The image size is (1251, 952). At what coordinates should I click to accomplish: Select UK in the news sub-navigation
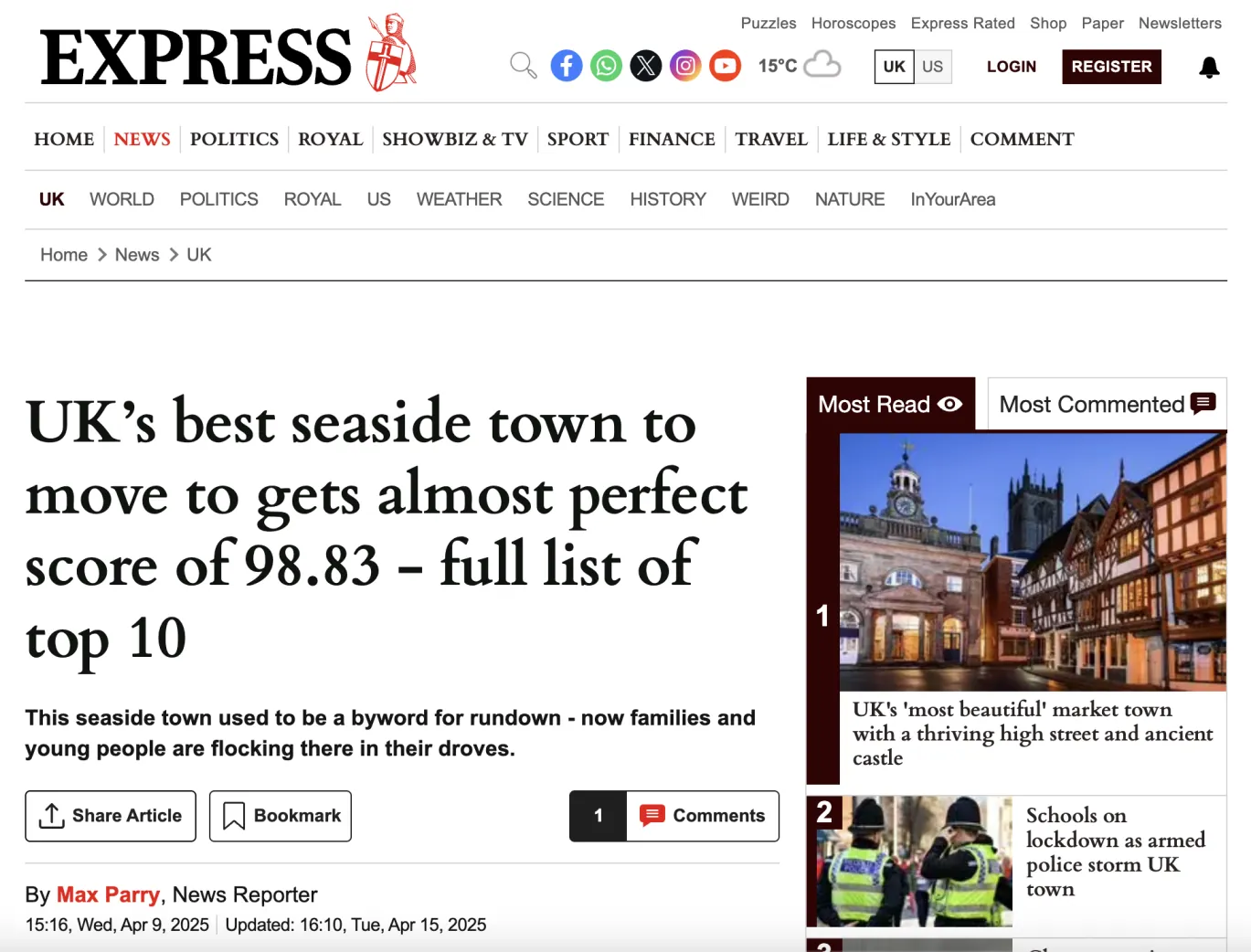[52, 199]
